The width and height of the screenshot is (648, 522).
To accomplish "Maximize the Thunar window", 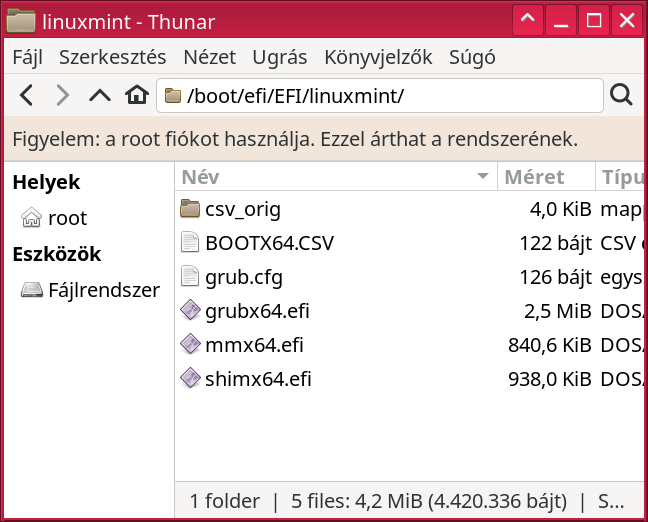I will coord(594,20).
